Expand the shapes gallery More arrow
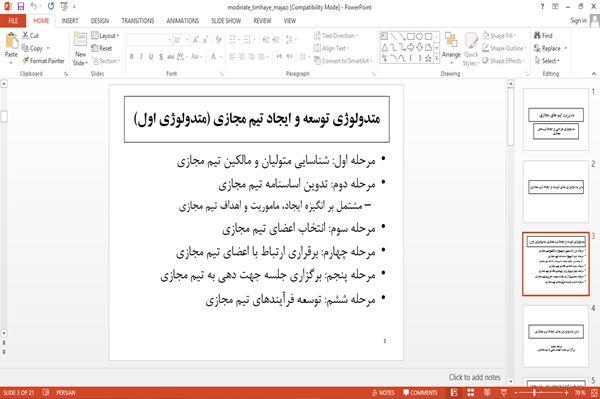This screenshot has height=399, width=600. 436,59
